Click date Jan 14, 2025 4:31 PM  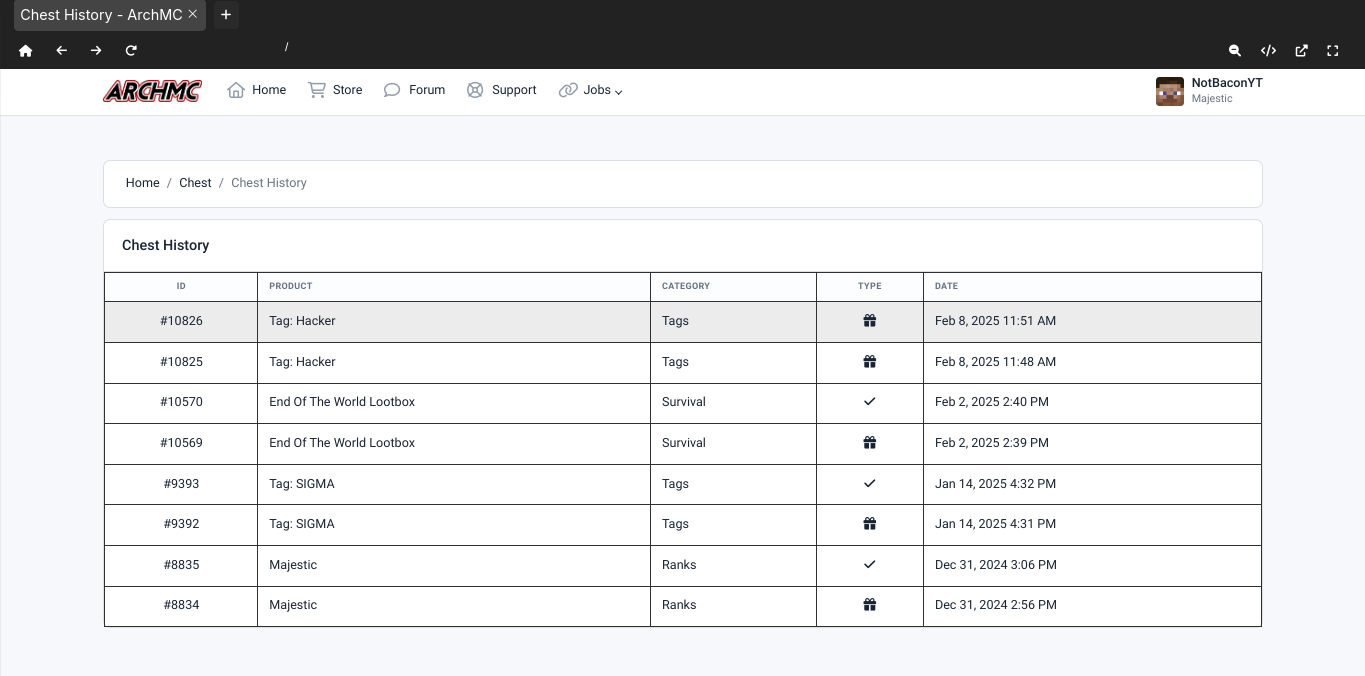pos(995,524)
